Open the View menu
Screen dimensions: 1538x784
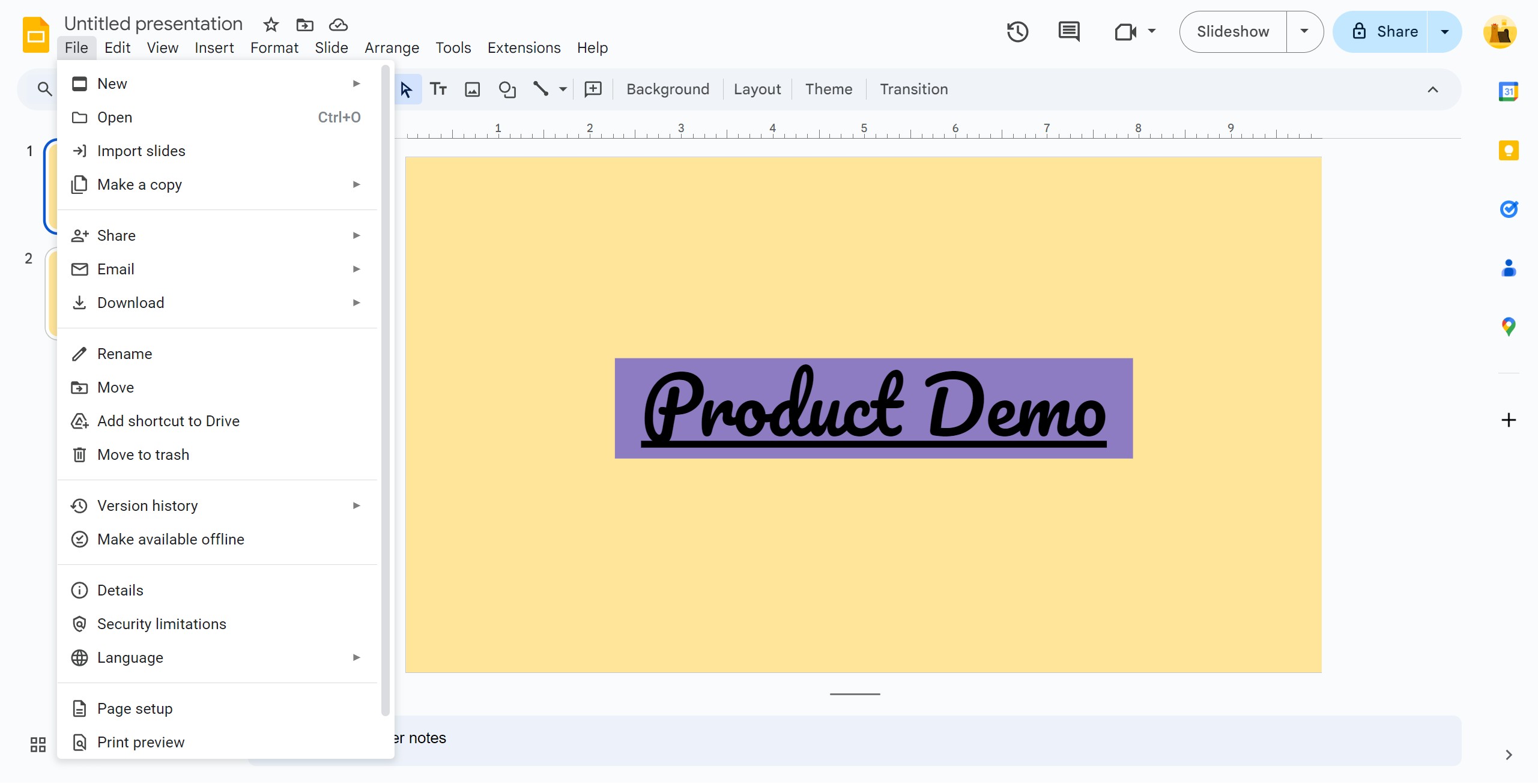click(162, 47)
